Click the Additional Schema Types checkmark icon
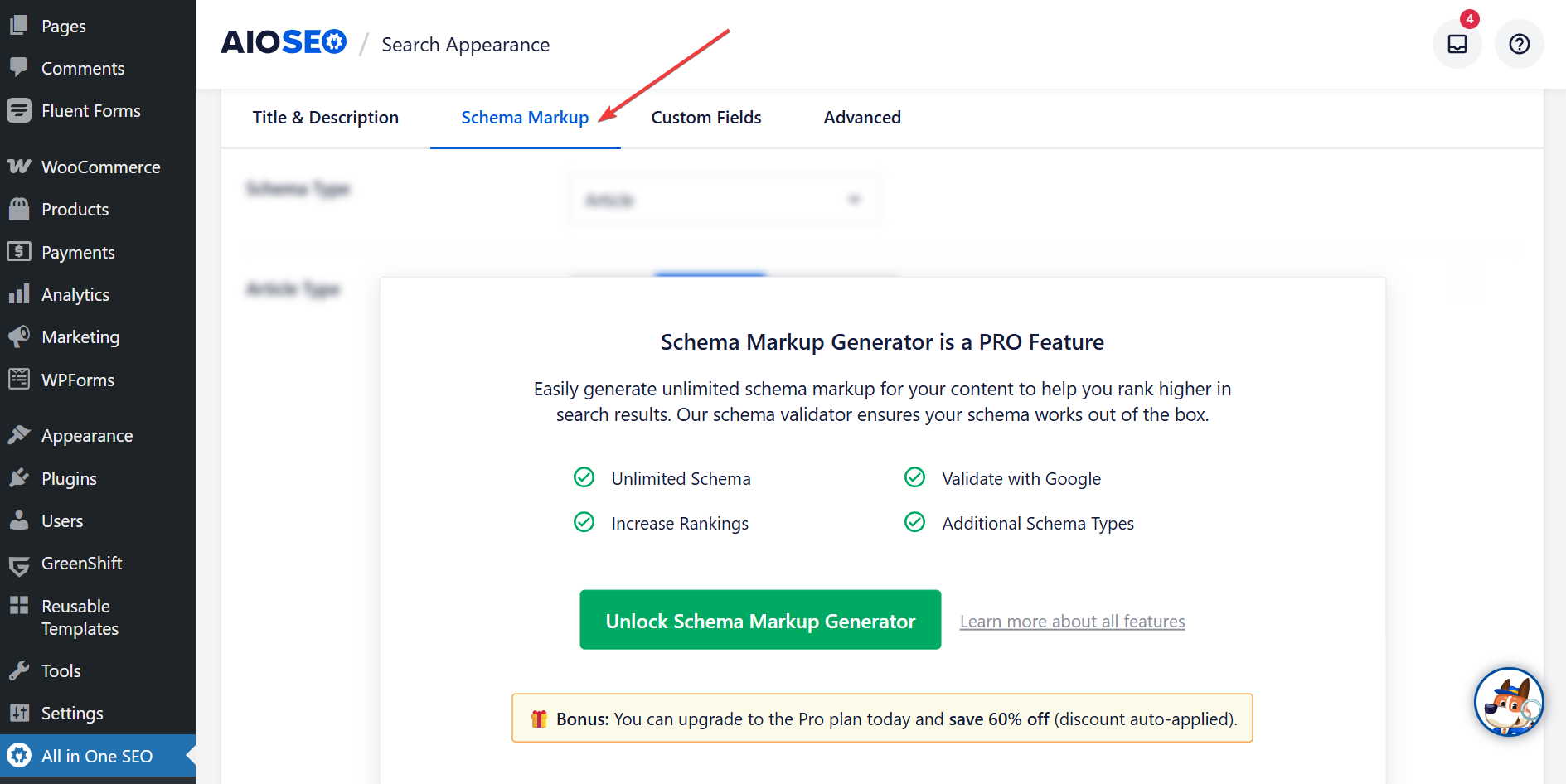Screen dimensions: 1566x784 tap(915, 523)
